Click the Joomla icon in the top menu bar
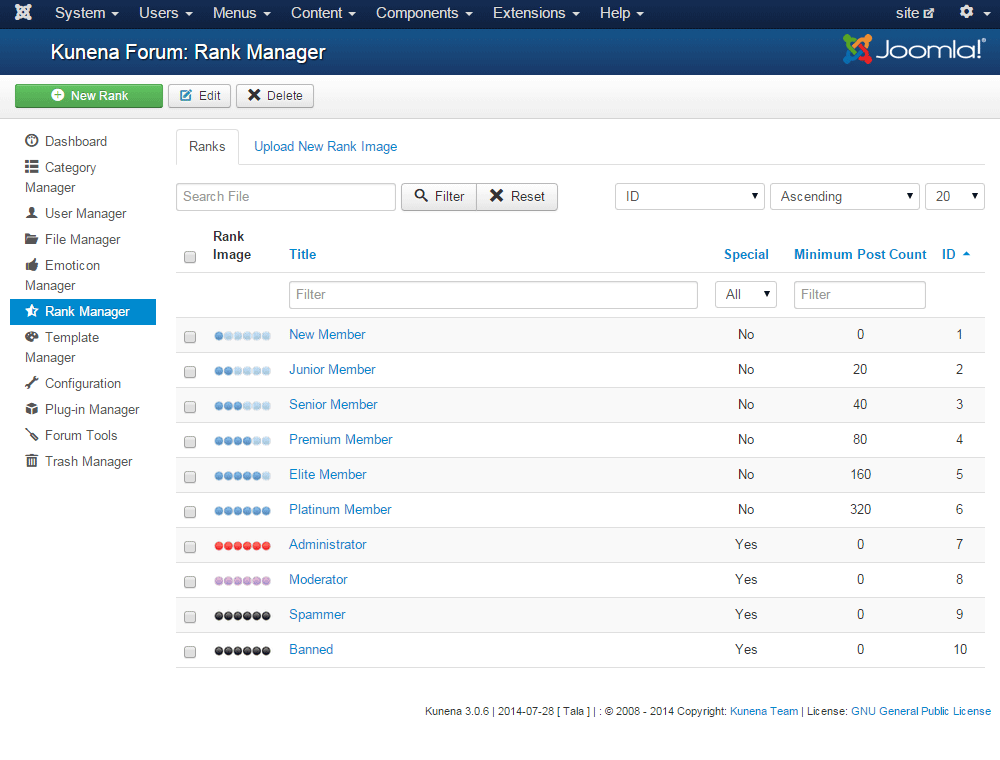Screen dimensions: 1000x760 point(24,13)
